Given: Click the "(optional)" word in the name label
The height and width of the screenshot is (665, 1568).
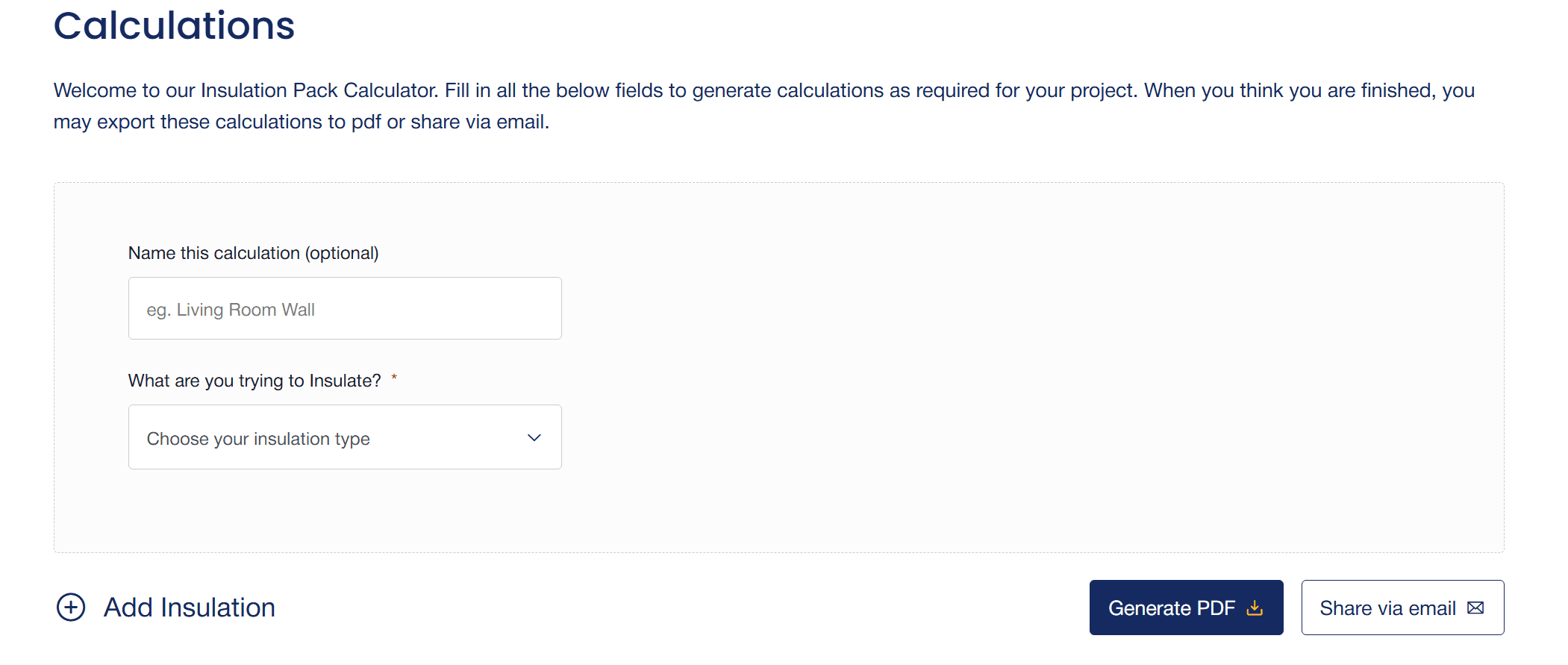Looking at the screenshot, I should tap(342, 253).
